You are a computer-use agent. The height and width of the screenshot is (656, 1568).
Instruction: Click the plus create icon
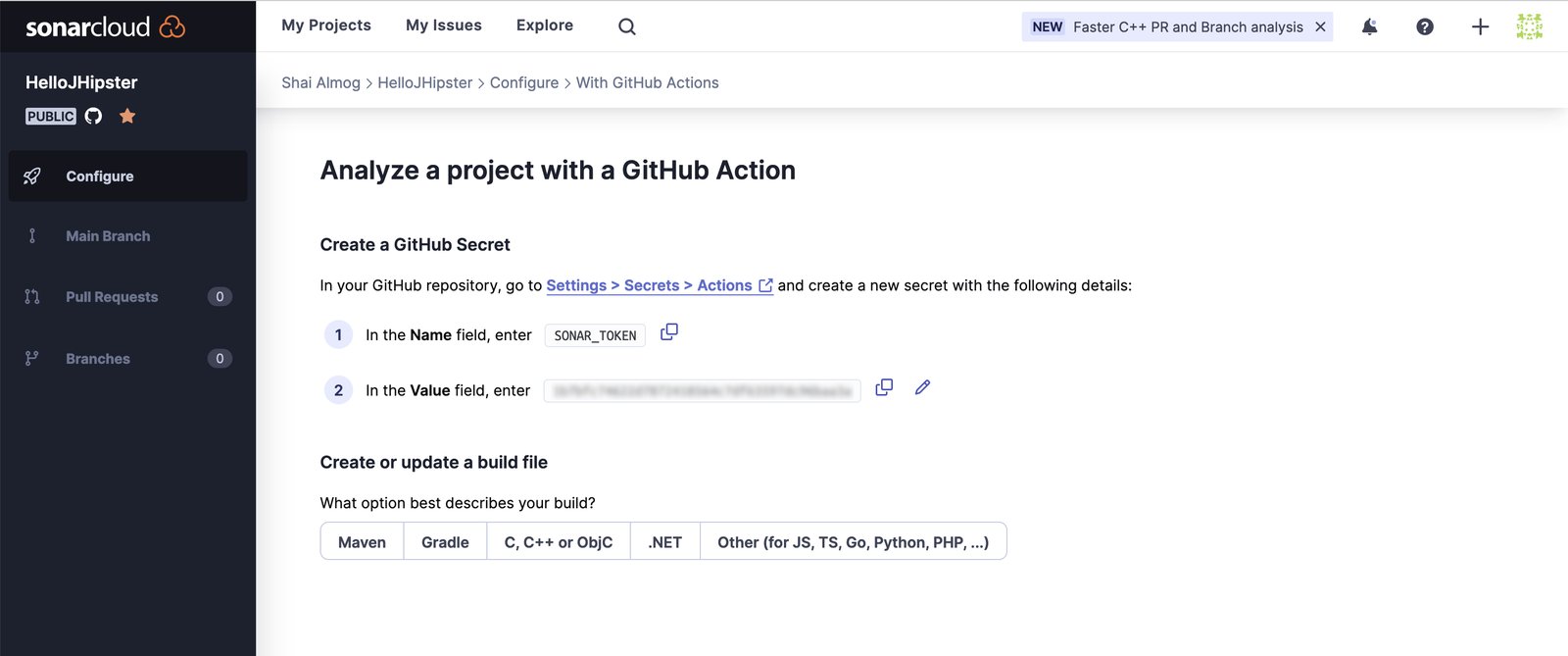[1480, 26]
